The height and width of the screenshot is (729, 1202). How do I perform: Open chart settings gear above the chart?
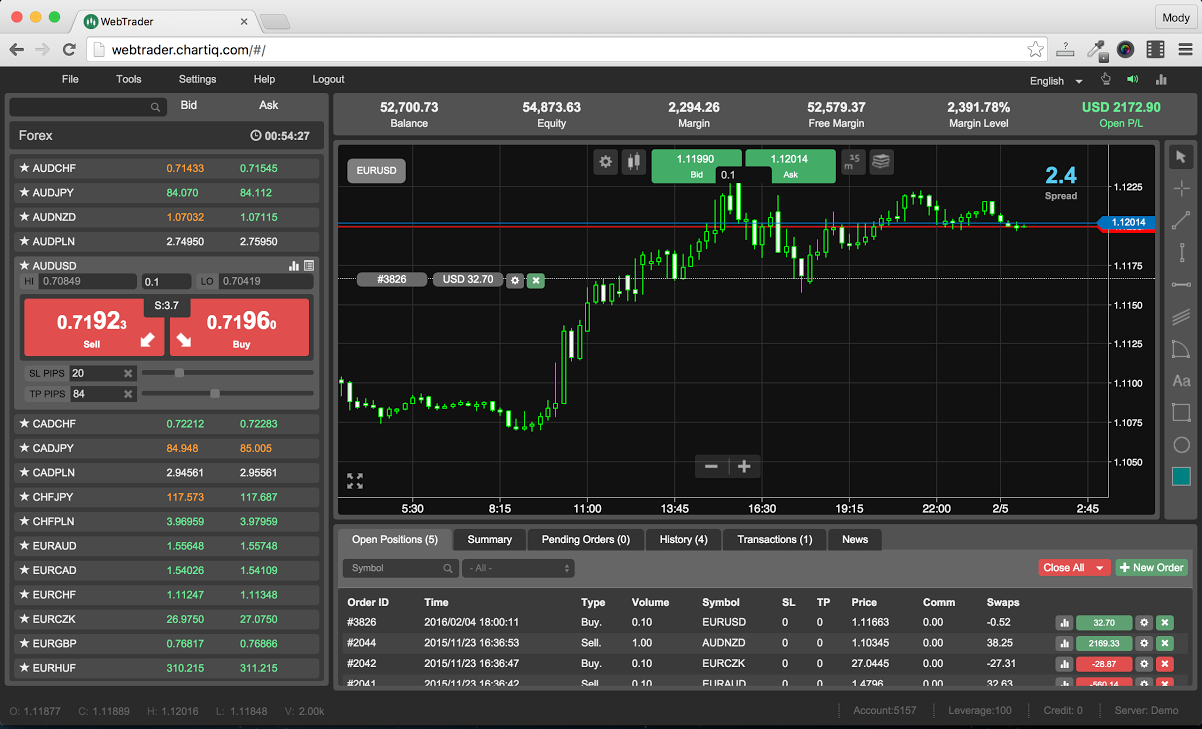point(605,162)
